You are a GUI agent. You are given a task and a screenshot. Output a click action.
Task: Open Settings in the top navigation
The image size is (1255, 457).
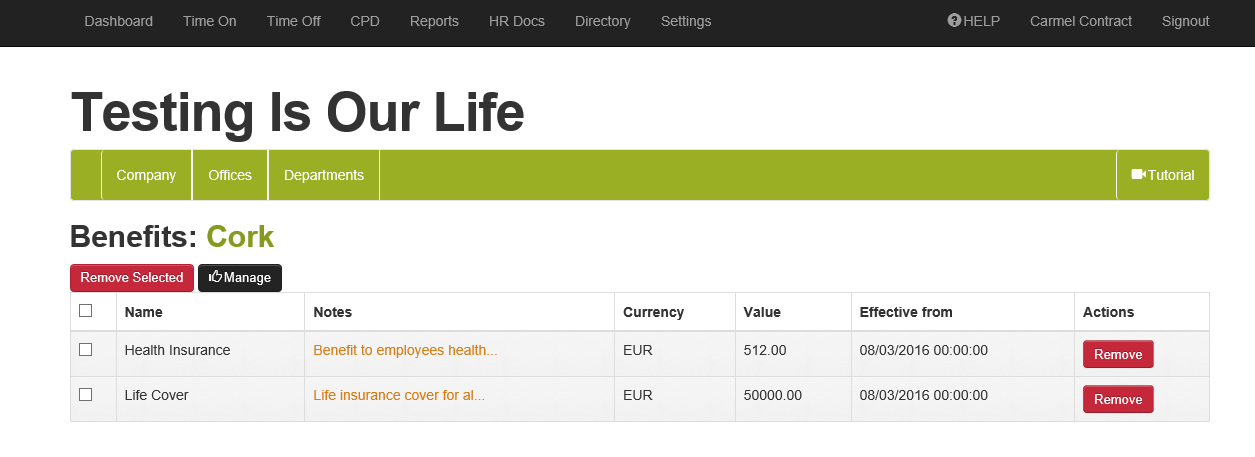tap(686, 21)
